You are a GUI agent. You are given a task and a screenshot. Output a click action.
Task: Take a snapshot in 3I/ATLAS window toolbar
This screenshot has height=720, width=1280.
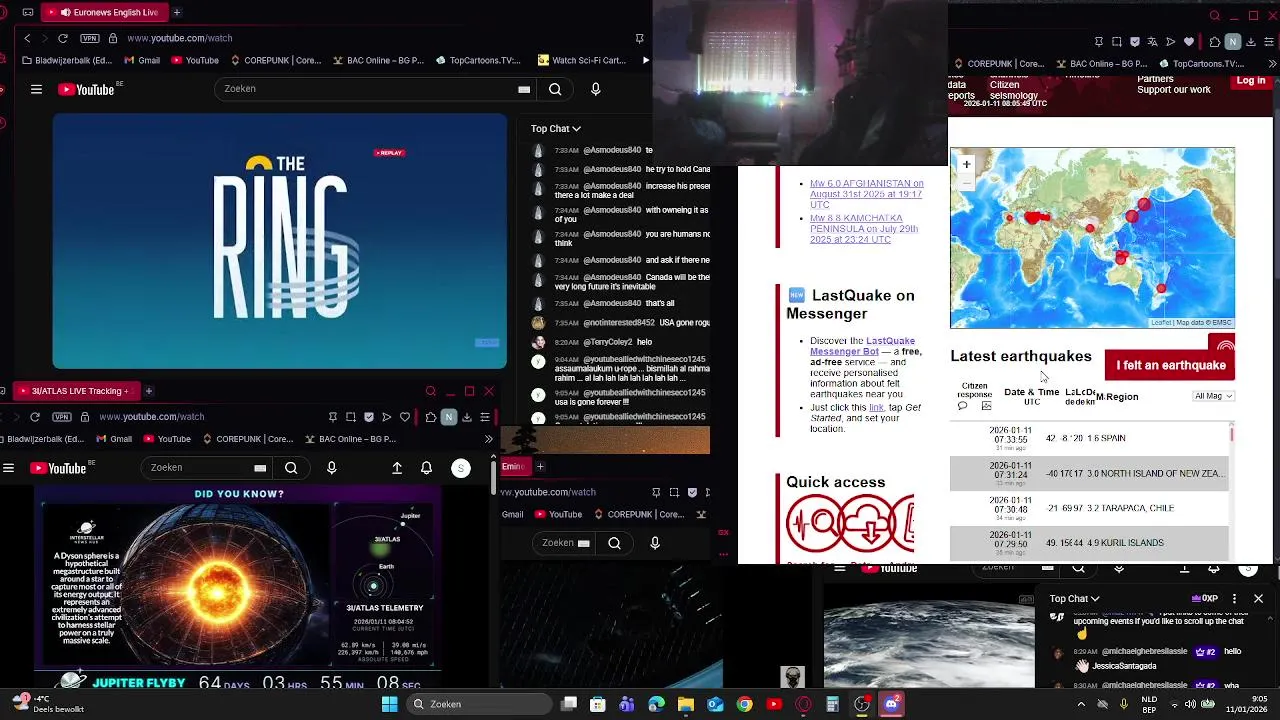click(x=351, y=417)
